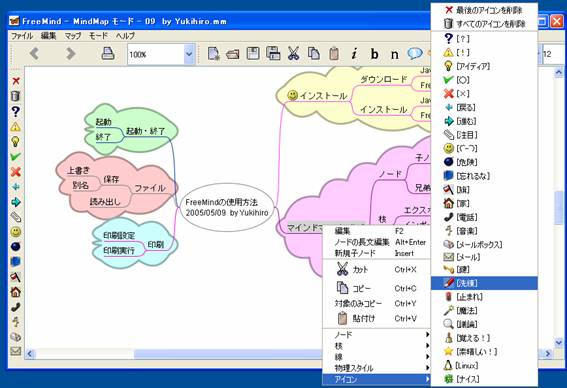The height and width of the screenshot is (388, 567).
Task: Click the trash can icon in the left sidebar
Action: 15,96
